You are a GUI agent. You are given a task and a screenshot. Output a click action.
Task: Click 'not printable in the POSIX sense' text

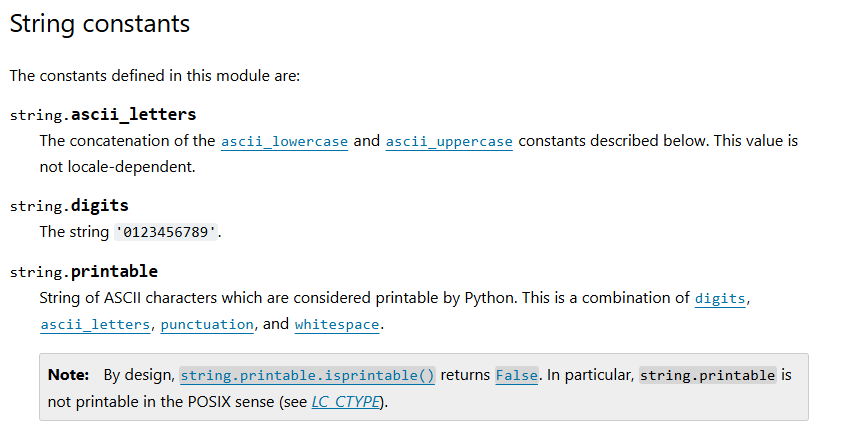[x=161, y=402]
